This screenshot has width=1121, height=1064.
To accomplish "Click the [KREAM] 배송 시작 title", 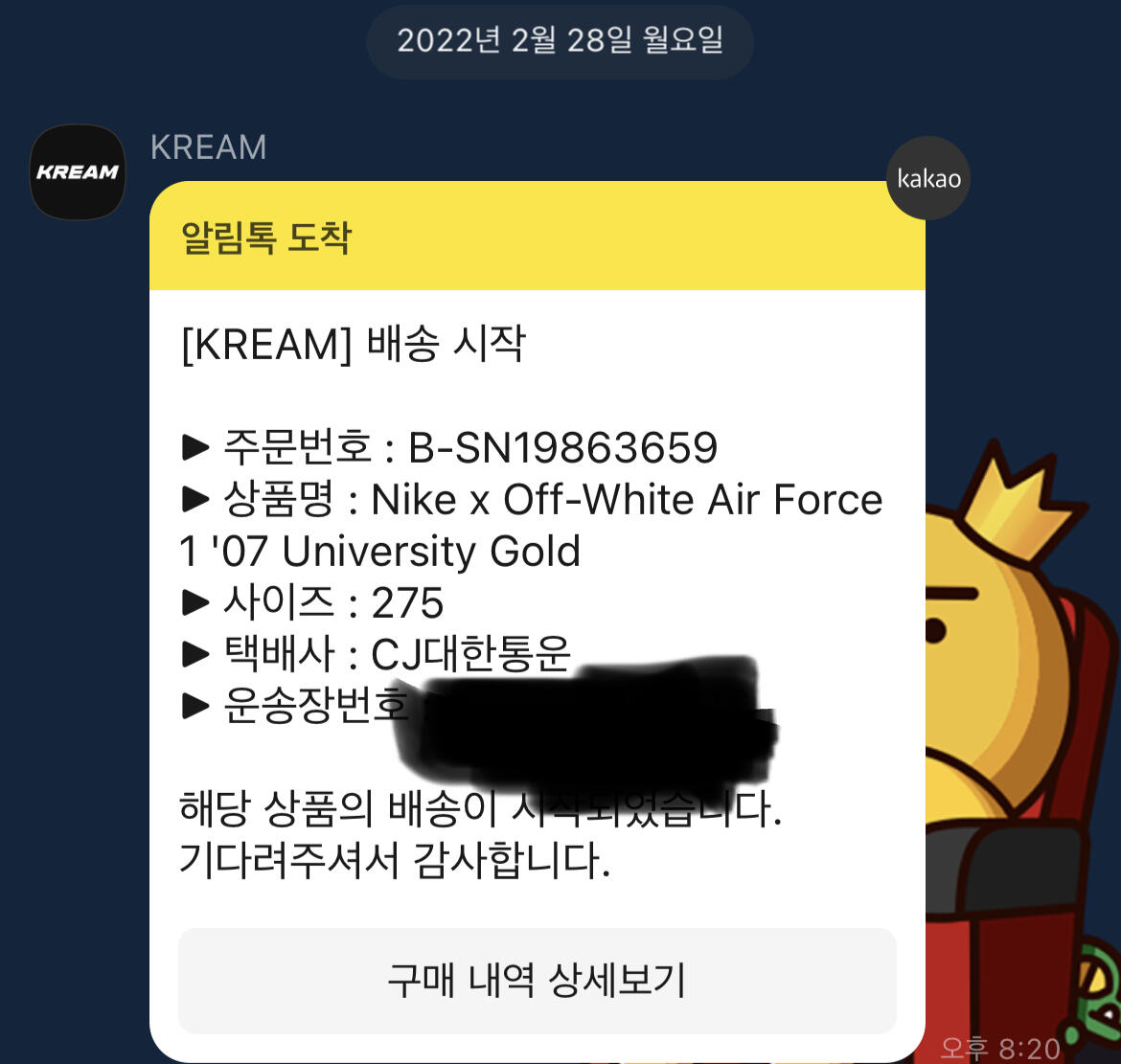I will (x=354, y=344).
